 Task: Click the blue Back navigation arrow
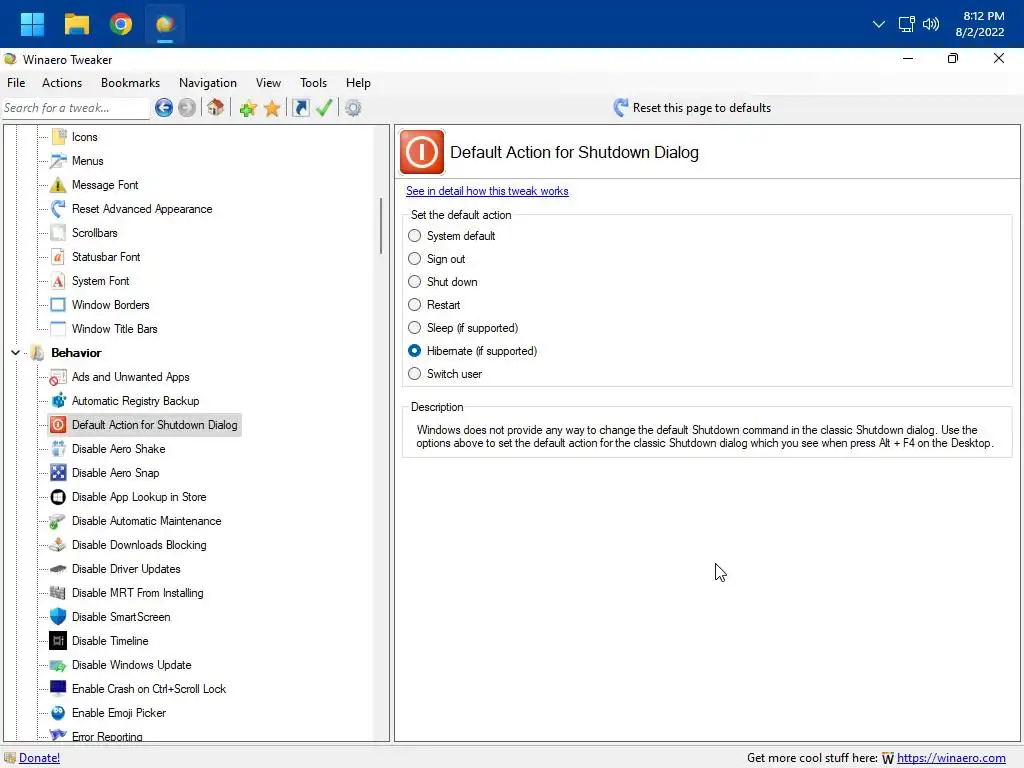[x=164, y=108]
